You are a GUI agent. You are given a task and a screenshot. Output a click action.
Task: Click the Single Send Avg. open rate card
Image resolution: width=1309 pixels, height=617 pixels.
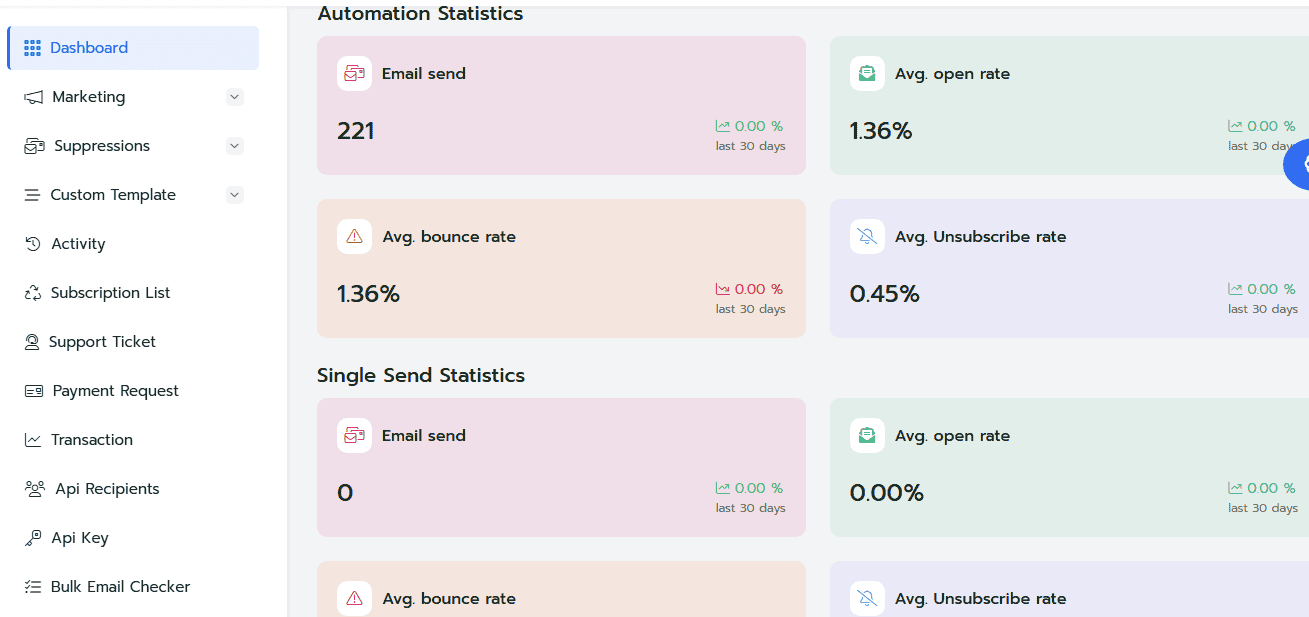coord(1068,467)
